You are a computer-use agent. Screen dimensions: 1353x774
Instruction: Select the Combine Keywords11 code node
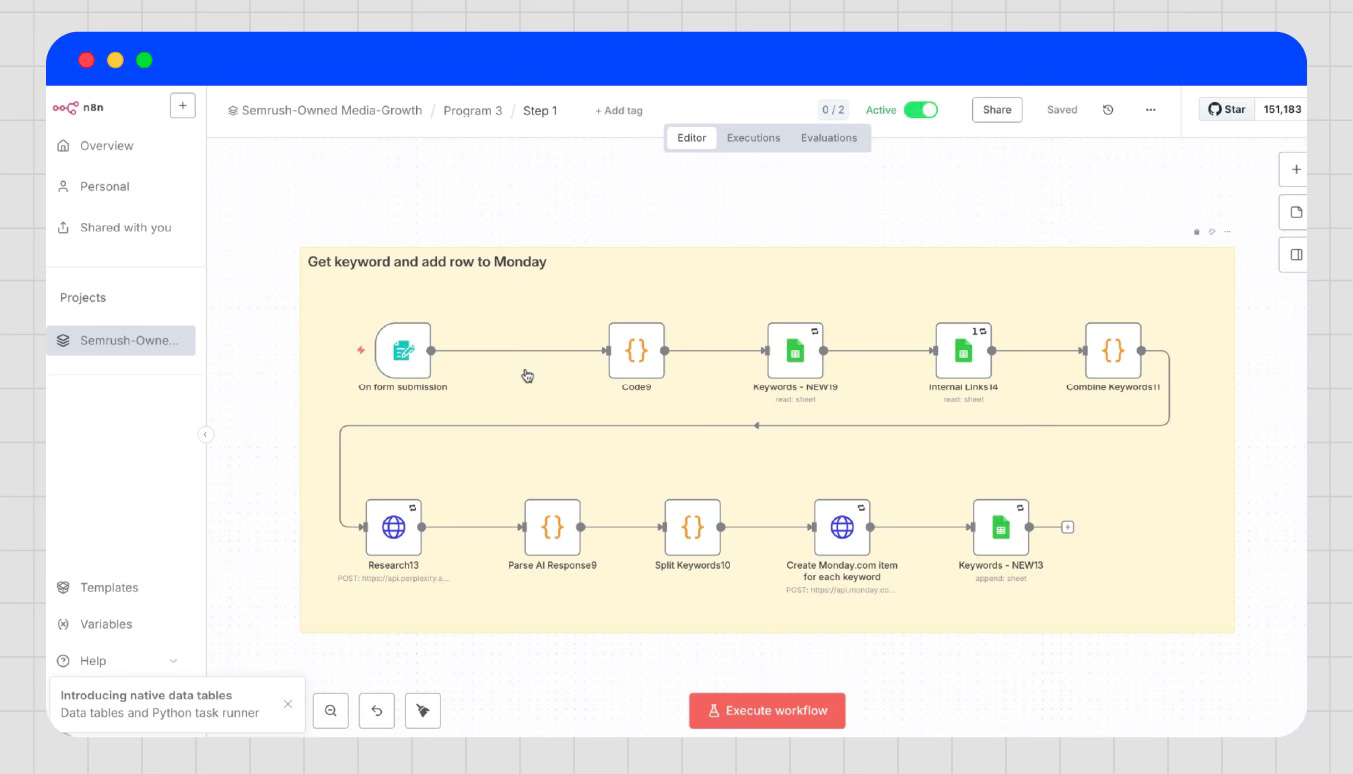[1113, 351]
